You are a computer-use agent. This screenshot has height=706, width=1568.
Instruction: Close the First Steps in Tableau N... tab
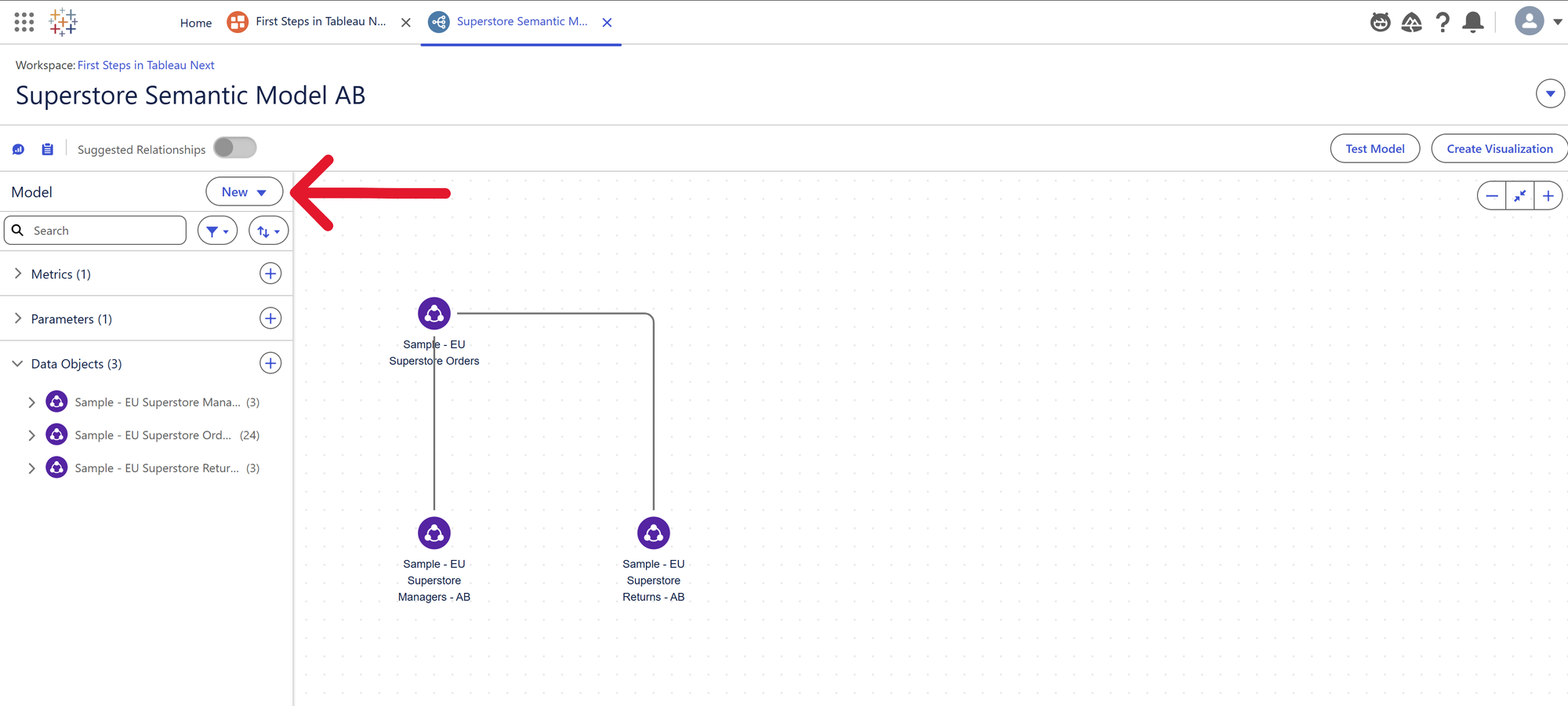tap(406, 23)
